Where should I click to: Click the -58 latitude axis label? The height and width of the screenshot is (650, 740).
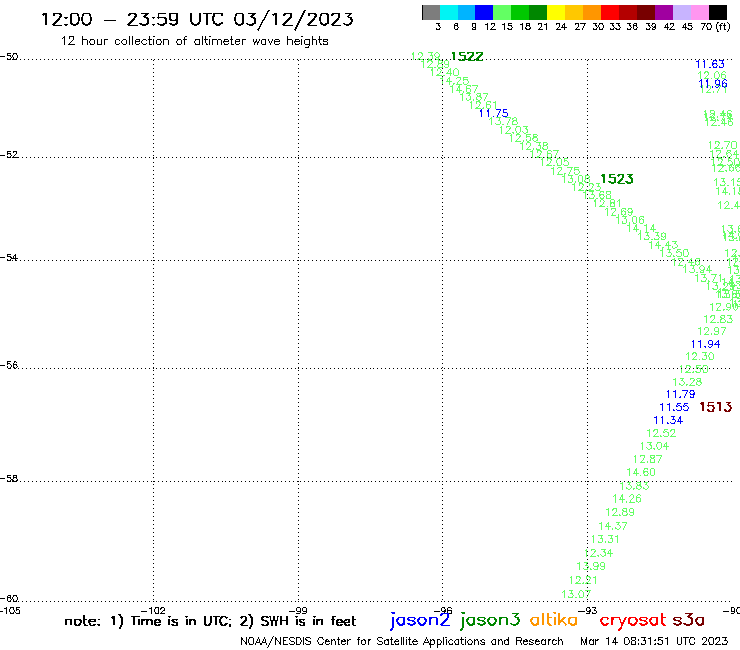[9, 479]
